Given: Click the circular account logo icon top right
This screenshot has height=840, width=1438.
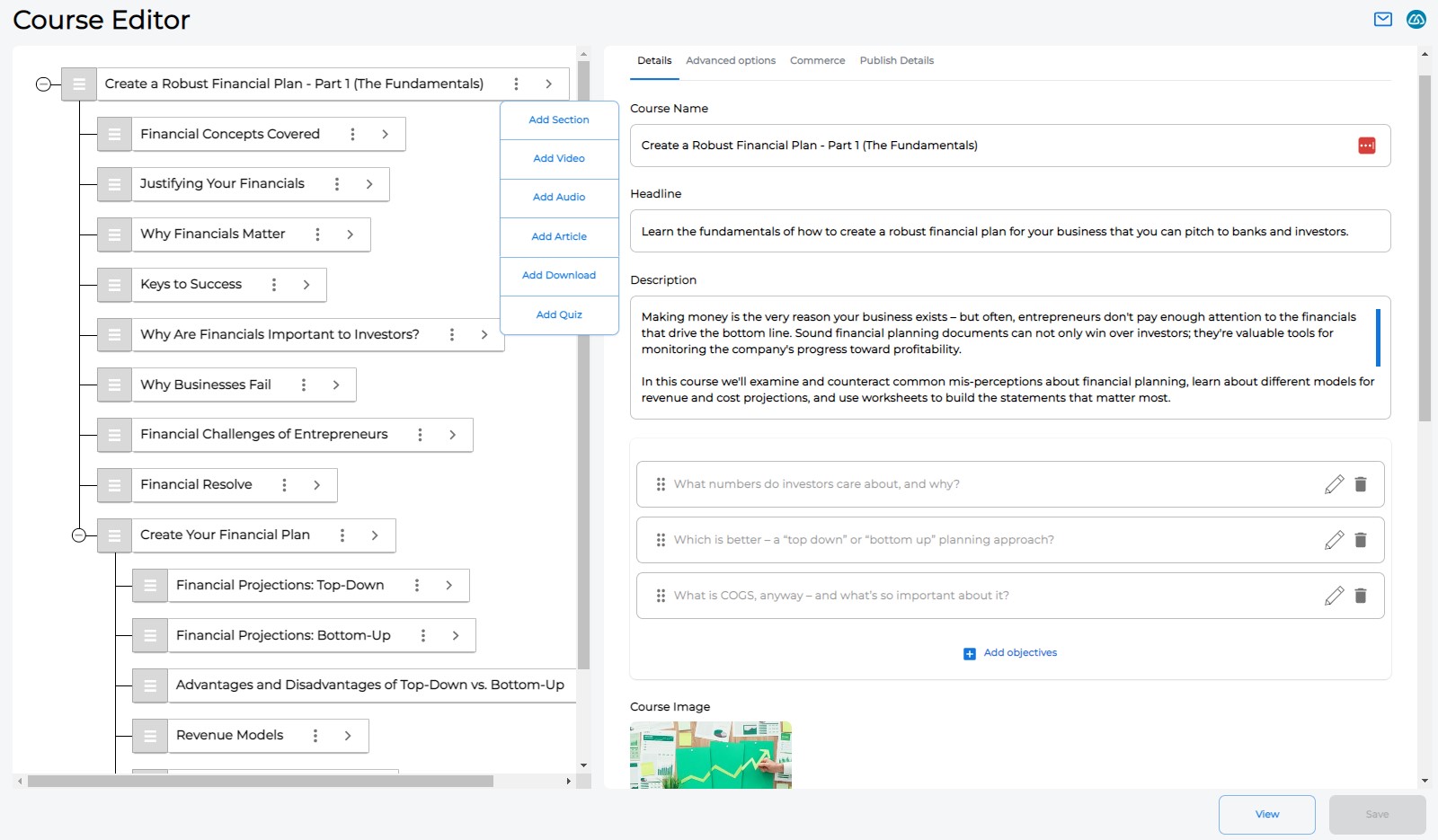Looking at the screenshot, I should (1416, 18).
